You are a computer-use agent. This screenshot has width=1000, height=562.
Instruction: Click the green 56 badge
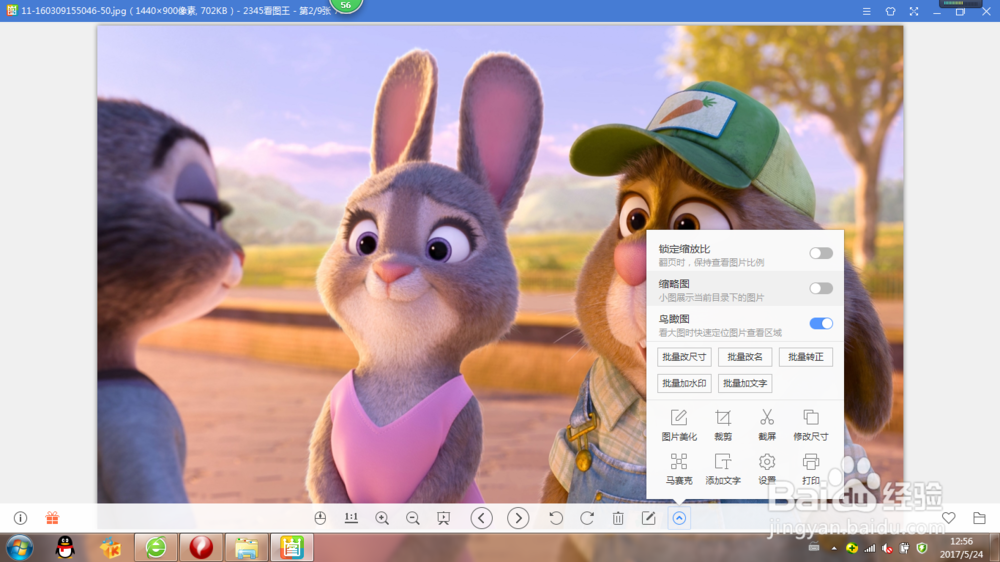tap(346, 6)
